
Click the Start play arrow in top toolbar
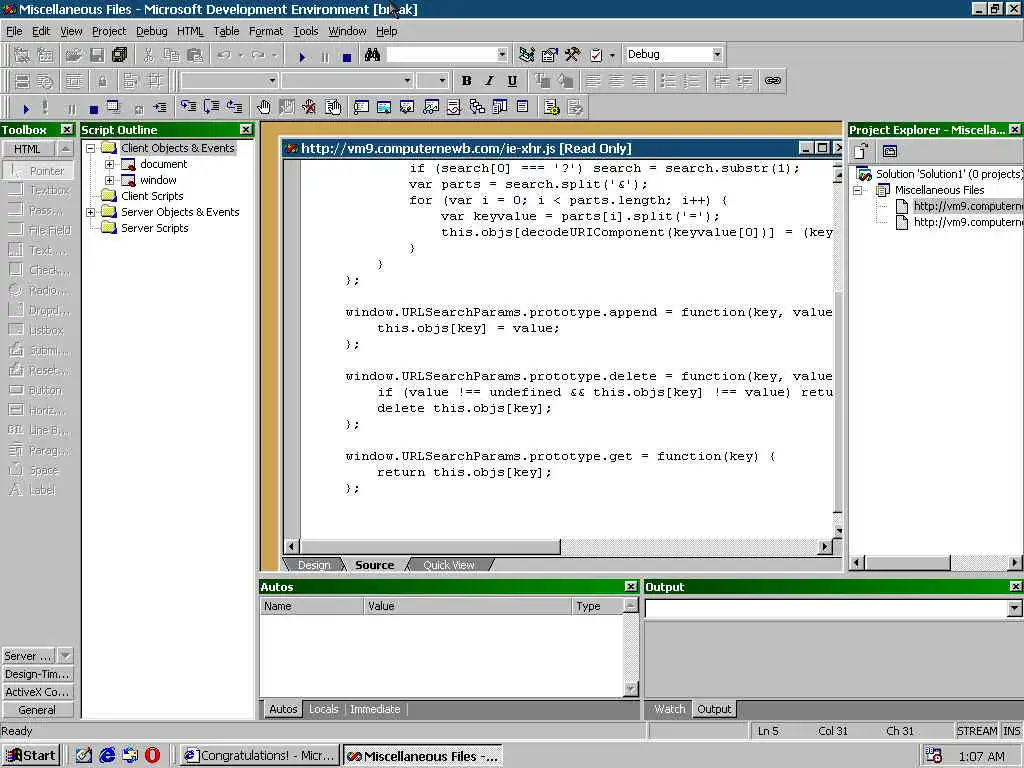pyautogui.click(x=301, y=56)
